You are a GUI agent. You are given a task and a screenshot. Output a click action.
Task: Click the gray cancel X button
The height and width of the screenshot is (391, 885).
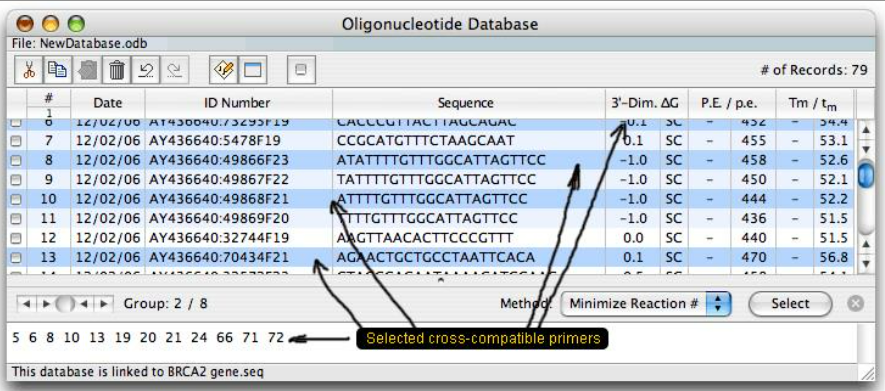pos(856,304)
